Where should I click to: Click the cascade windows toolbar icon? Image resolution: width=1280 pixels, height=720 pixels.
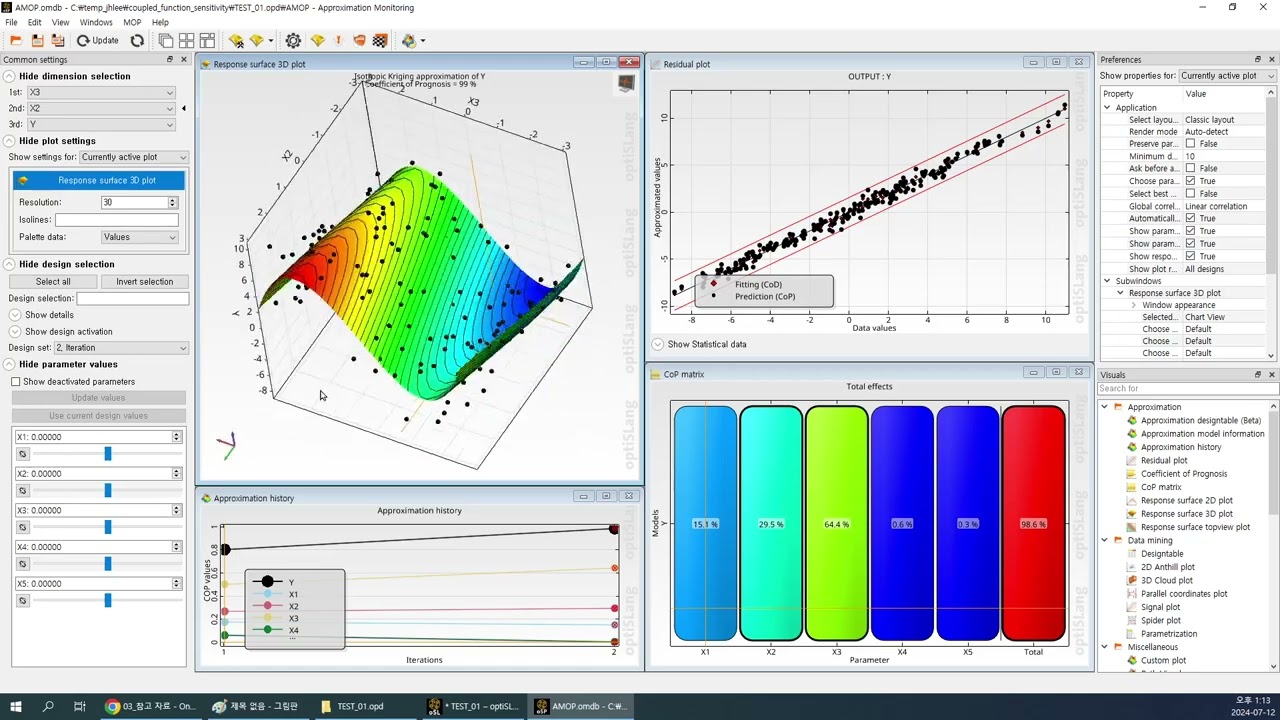(x=166, y=41)
